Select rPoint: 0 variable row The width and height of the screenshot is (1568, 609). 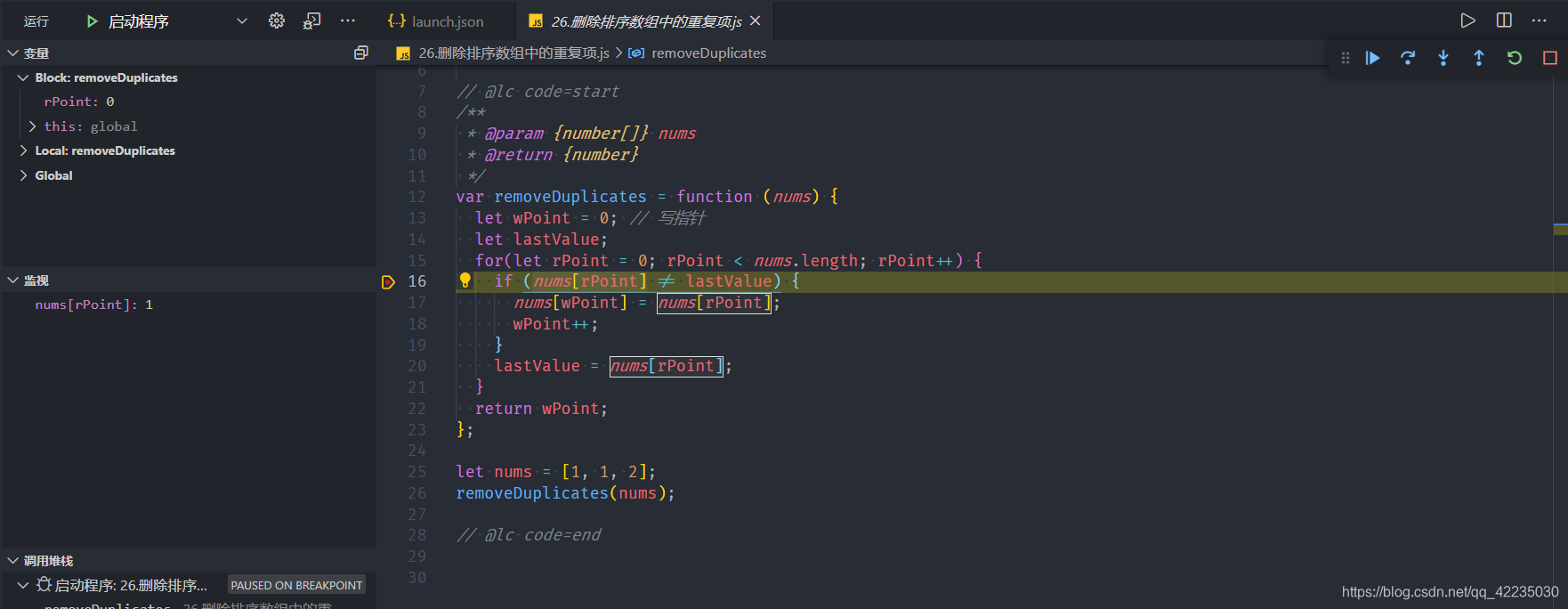coord(188,101)
